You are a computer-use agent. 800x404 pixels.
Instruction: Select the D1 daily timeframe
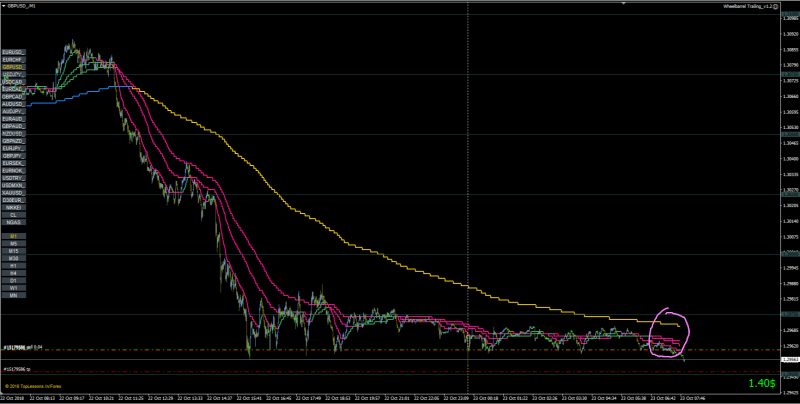pos(14,281)
